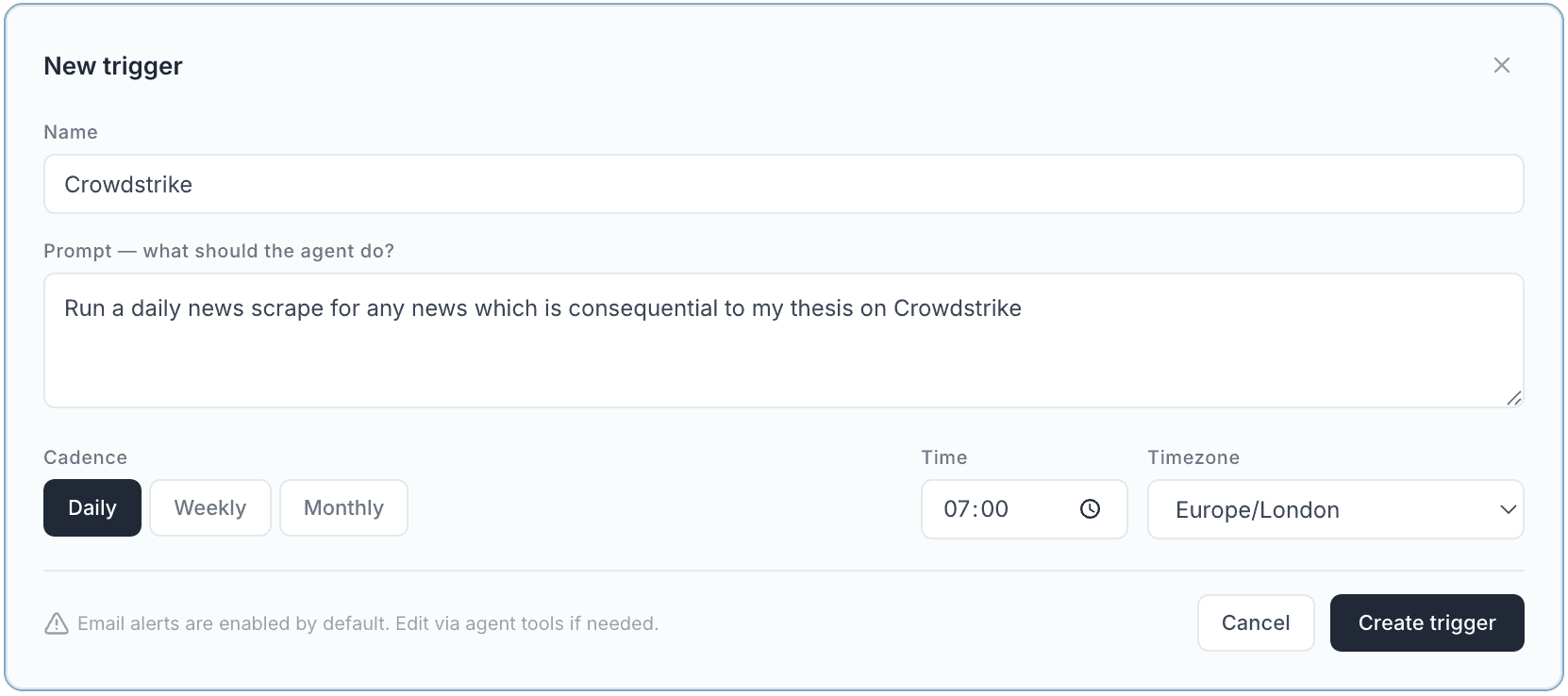The height and width of the screenshot is (696, 1568).
Task: Switch cadence to Weekly
Action: pyautogui.click(x=210, y=508)
